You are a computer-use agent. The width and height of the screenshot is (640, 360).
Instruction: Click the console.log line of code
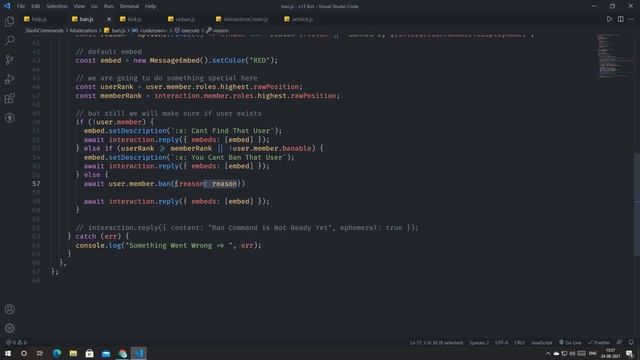(x=168, y=245)
